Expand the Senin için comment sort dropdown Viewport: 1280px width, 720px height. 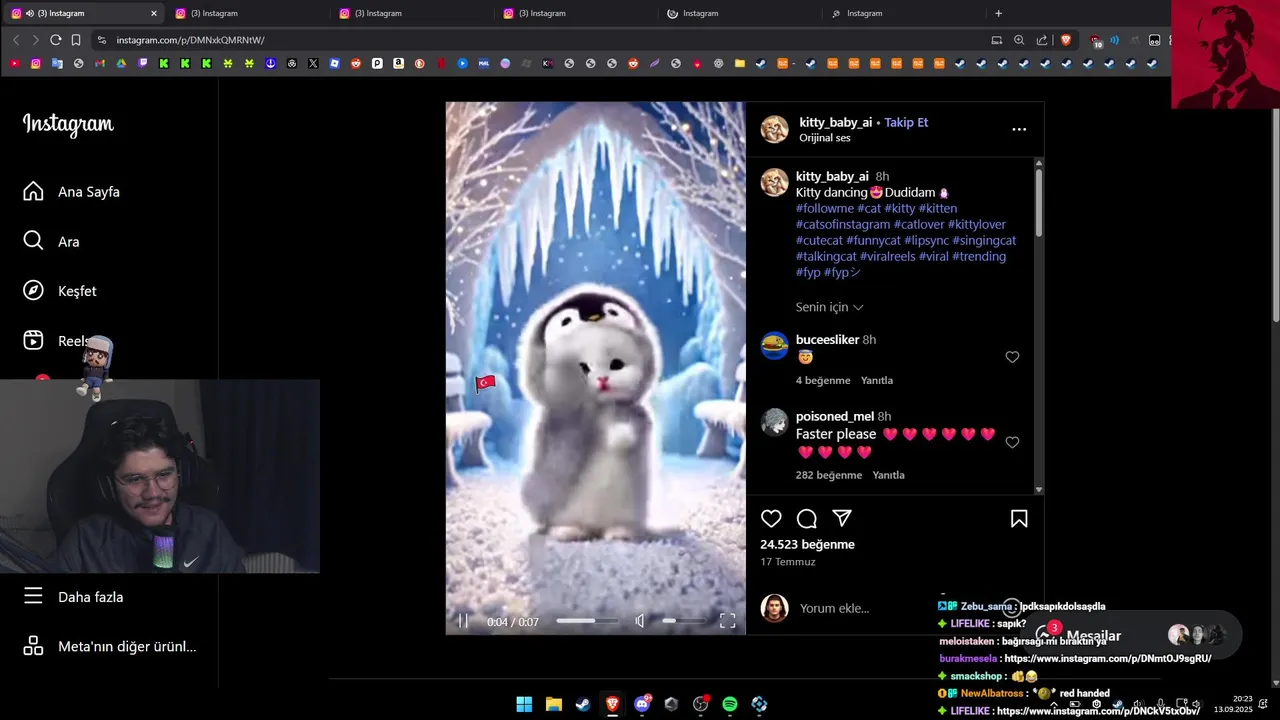coord(829,307)
